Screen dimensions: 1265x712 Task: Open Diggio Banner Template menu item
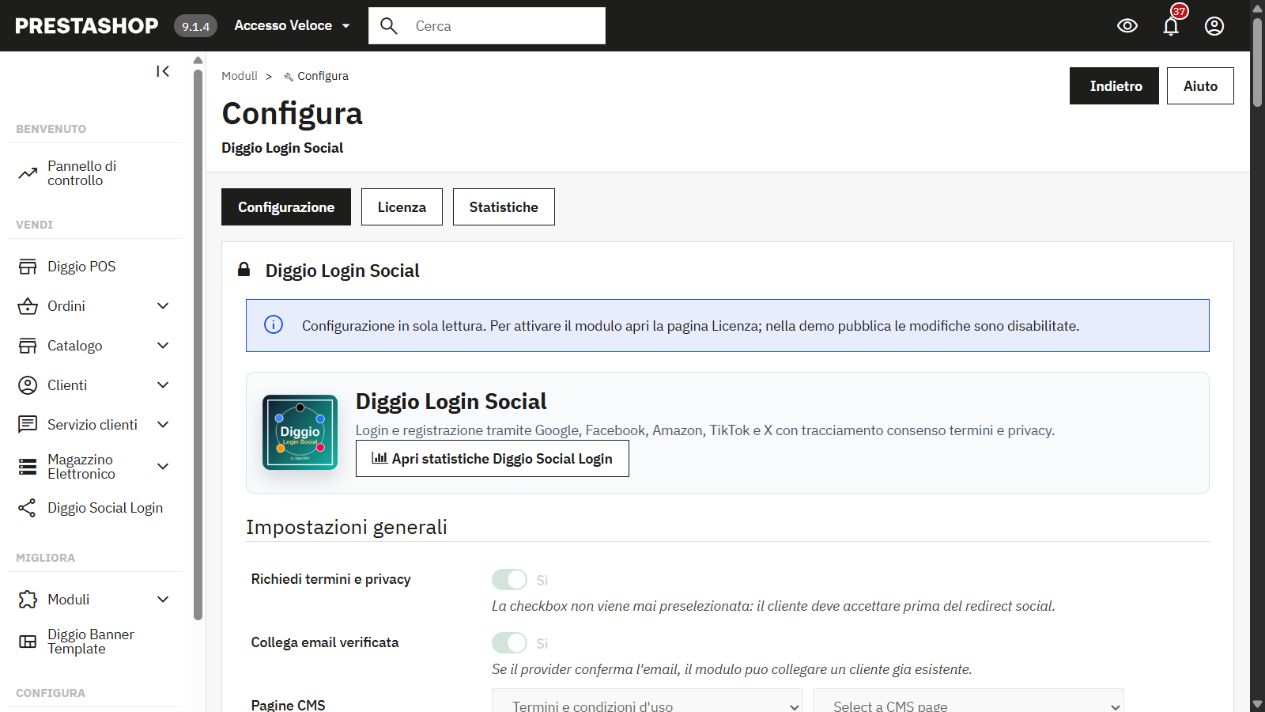click(x=95, y=642)
